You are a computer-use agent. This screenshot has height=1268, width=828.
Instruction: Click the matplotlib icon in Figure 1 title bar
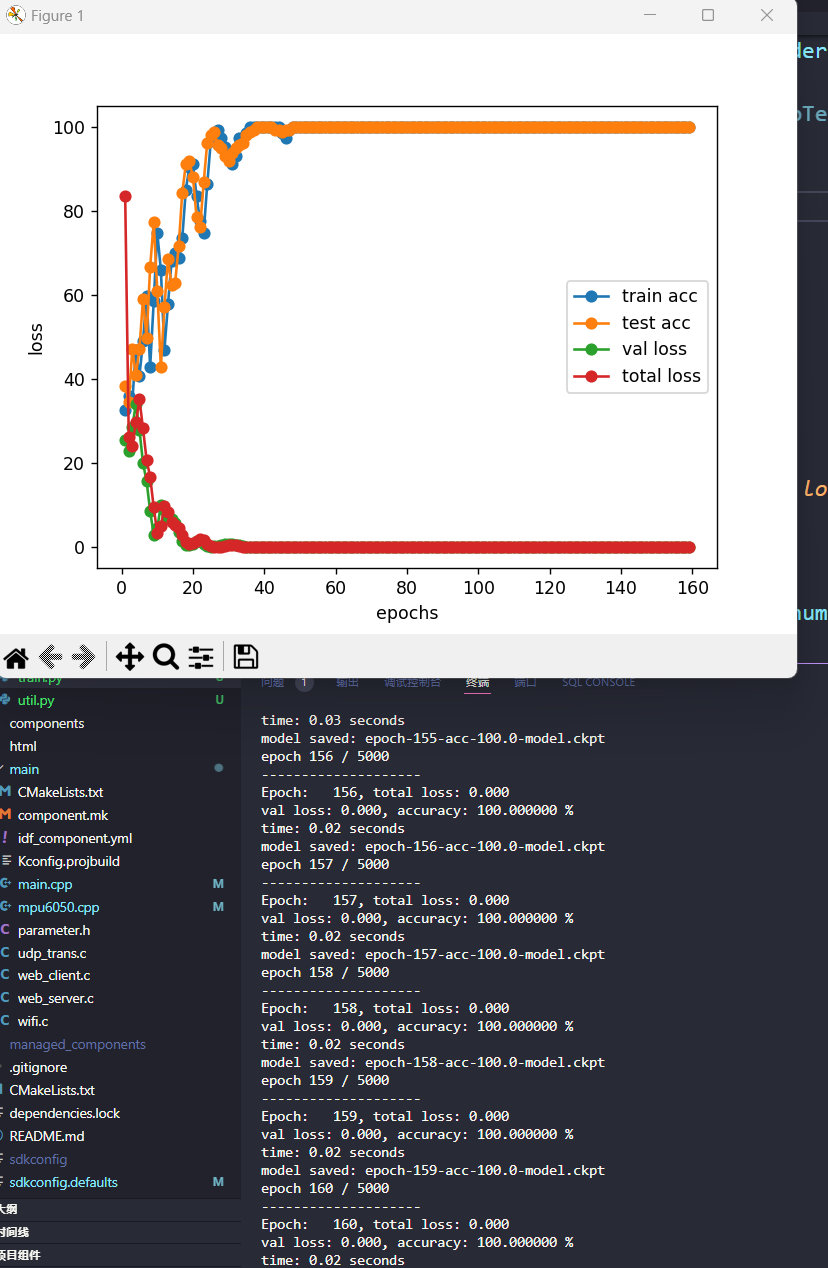(16, 16)
